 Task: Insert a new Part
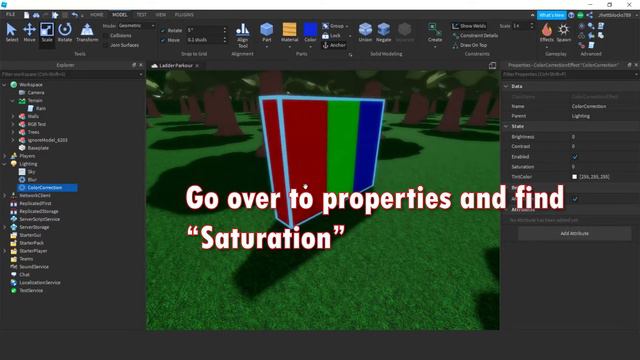coord(267,33)
